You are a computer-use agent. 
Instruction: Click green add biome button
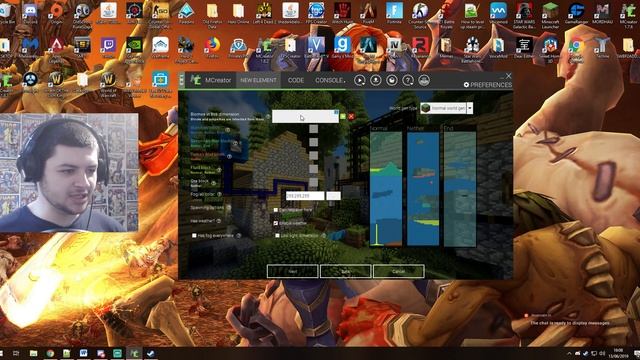343,116
